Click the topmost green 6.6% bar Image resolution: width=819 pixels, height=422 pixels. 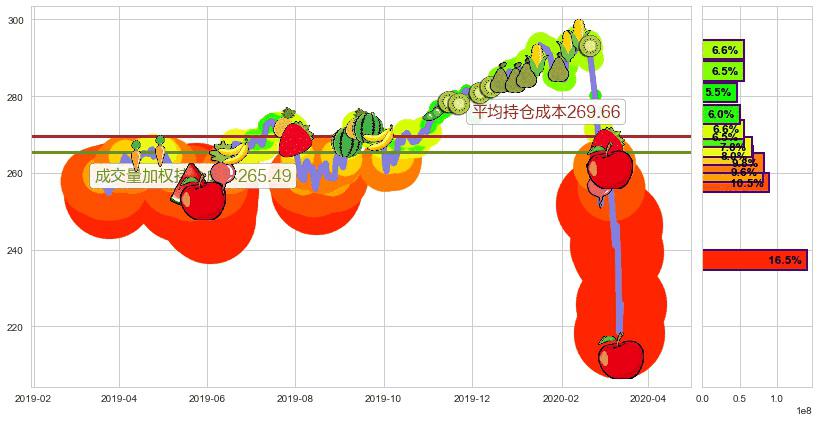point(722,50)
